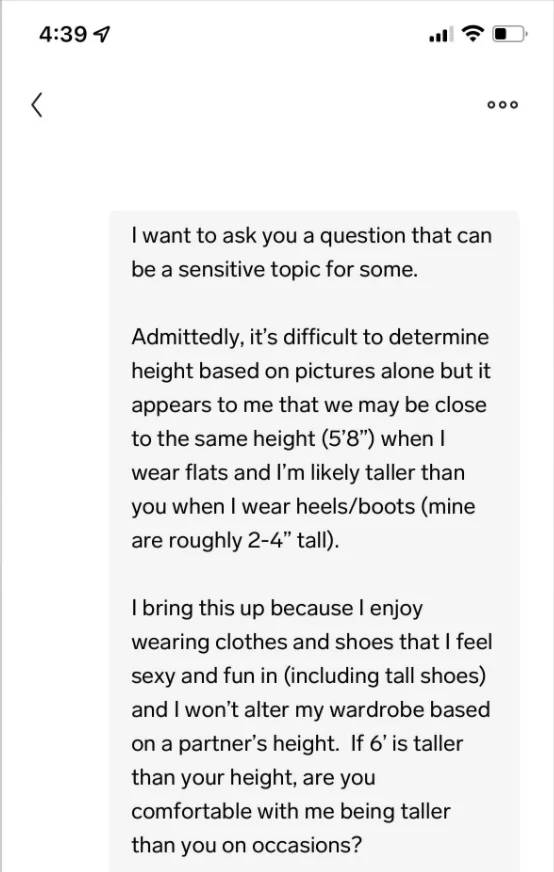Viewport: 554px width, 872px height.
Task: Click the 'If 6' is taller' sentence start
Action: 407,744
